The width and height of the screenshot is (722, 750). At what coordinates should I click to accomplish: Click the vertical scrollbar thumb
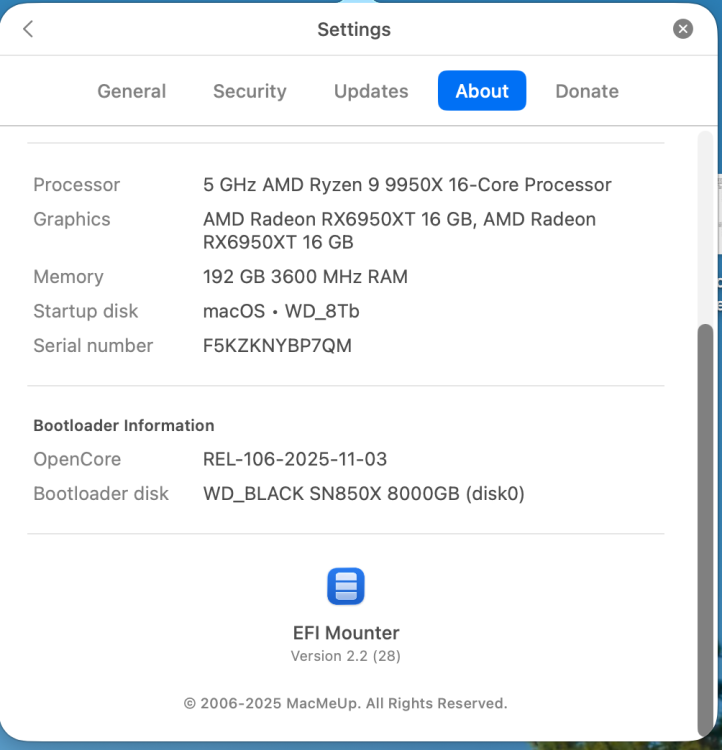point(705,530)
